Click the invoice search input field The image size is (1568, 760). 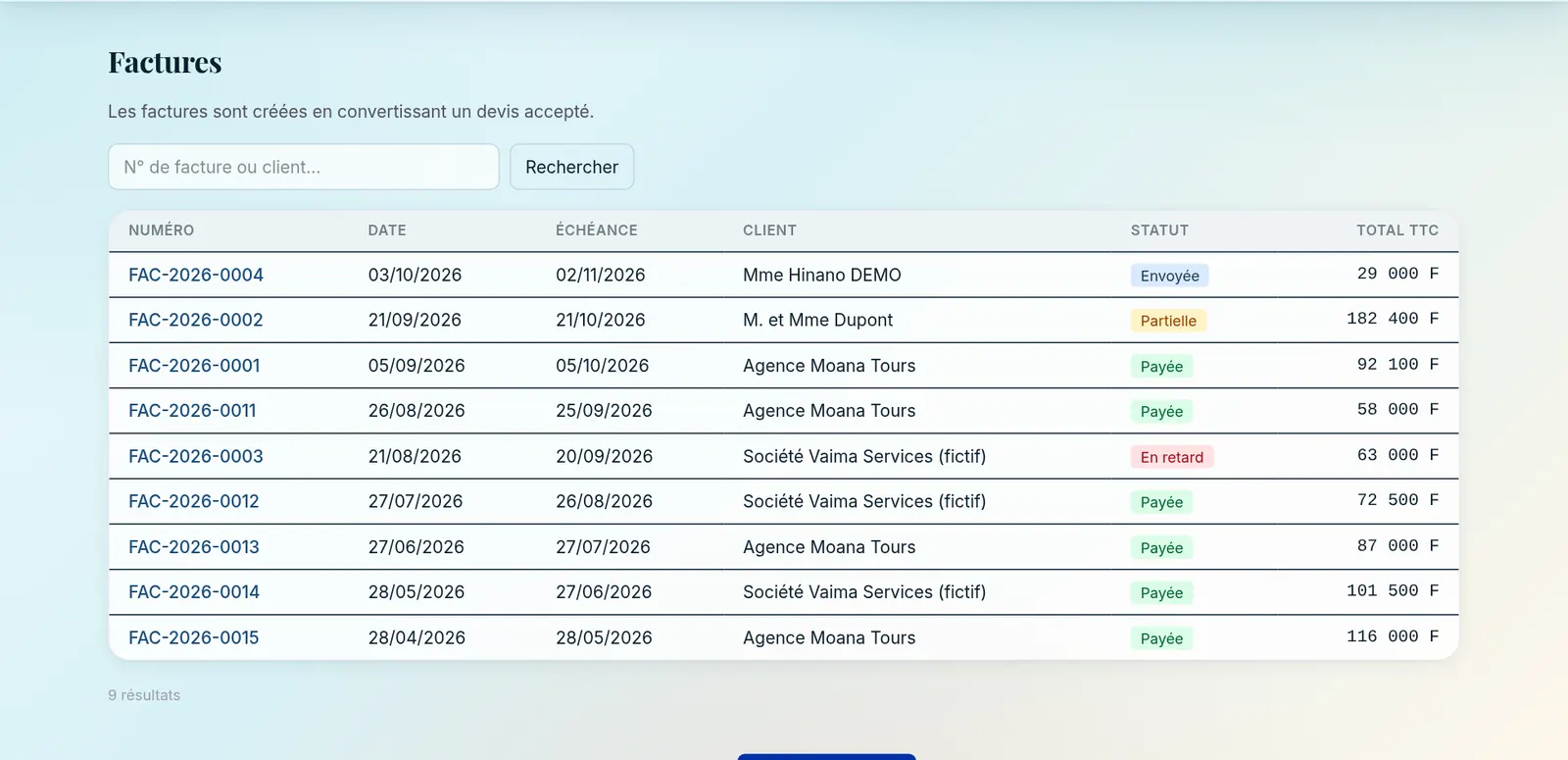pyautogui.click(x=304, y=167)
